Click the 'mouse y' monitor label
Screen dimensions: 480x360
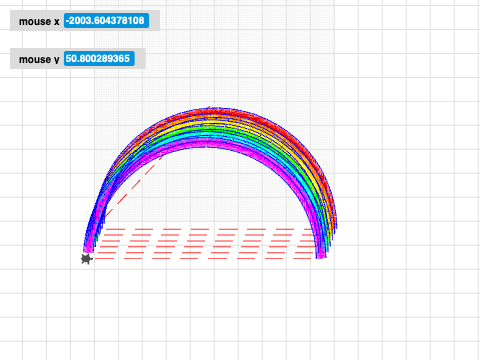pos(39,59)
